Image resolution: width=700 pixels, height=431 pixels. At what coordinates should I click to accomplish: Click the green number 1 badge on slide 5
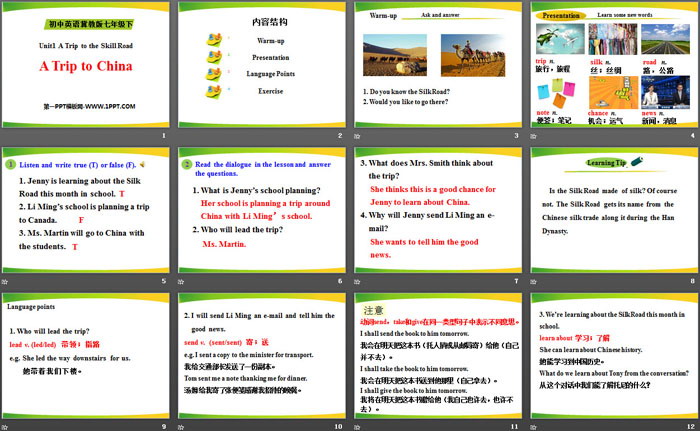pyautogui.click(x=10, y=163)
